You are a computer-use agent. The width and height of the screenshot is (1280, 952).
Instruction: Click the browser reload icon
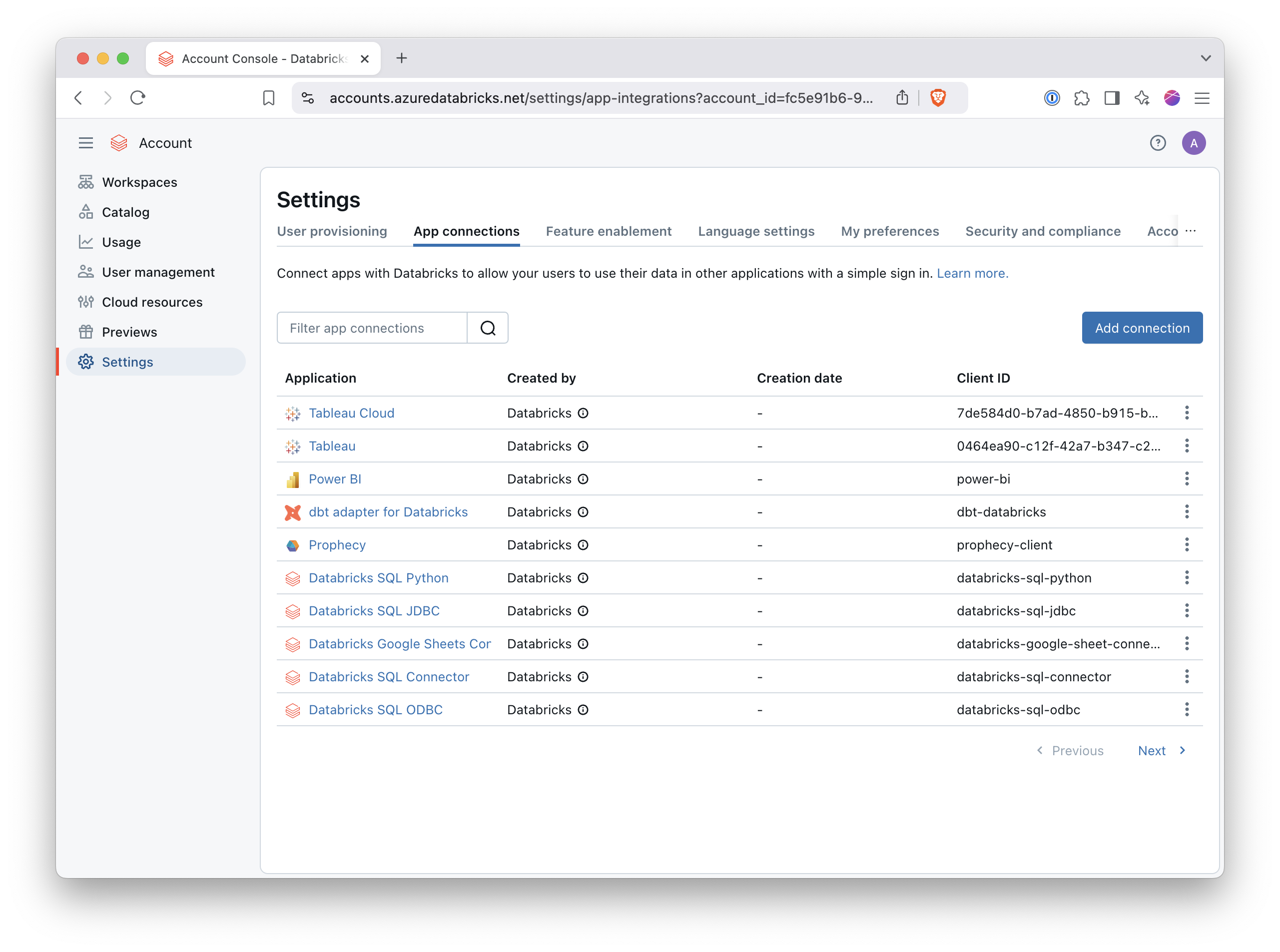pyautogui.click(x=137, y=98)
